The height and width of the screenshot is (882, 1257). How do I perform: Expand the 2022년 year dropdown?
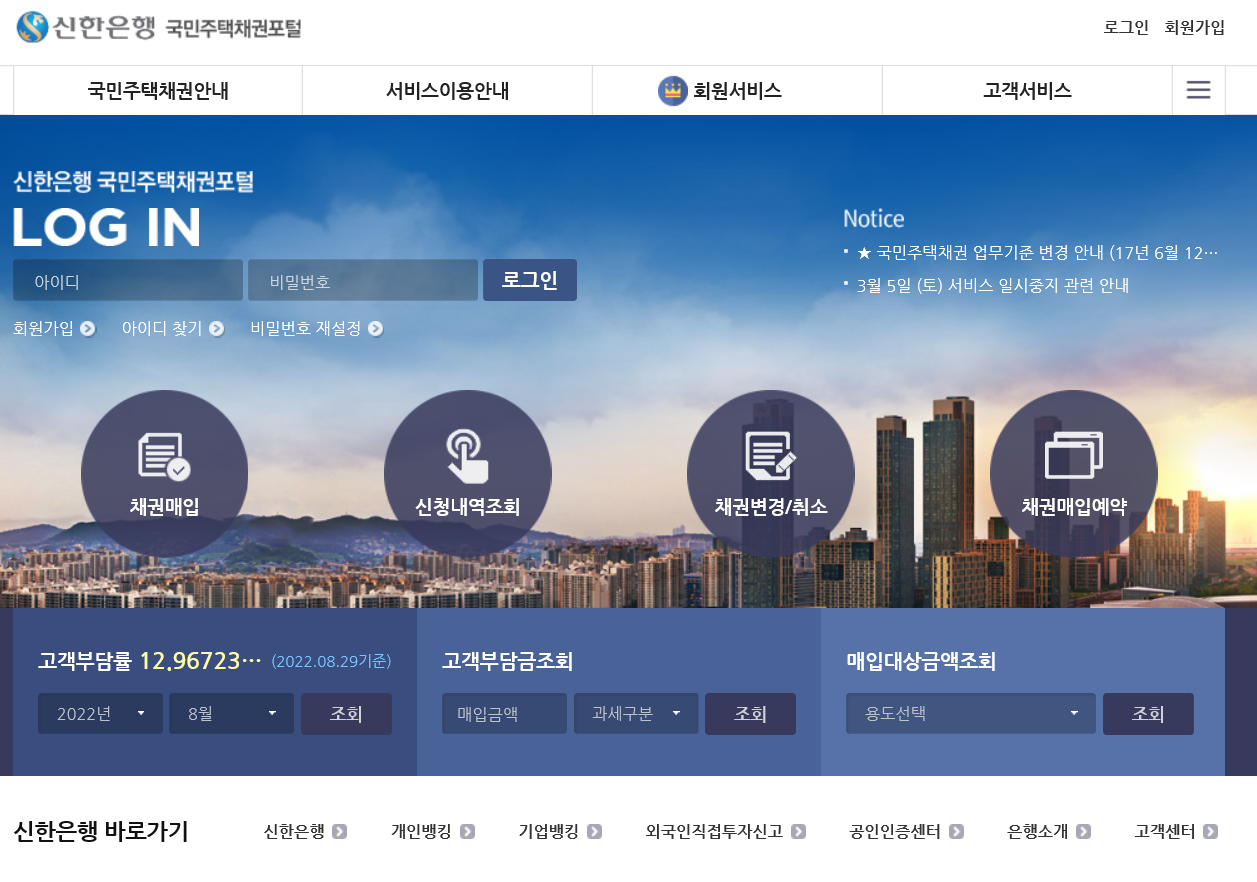[x=100, y=714]
